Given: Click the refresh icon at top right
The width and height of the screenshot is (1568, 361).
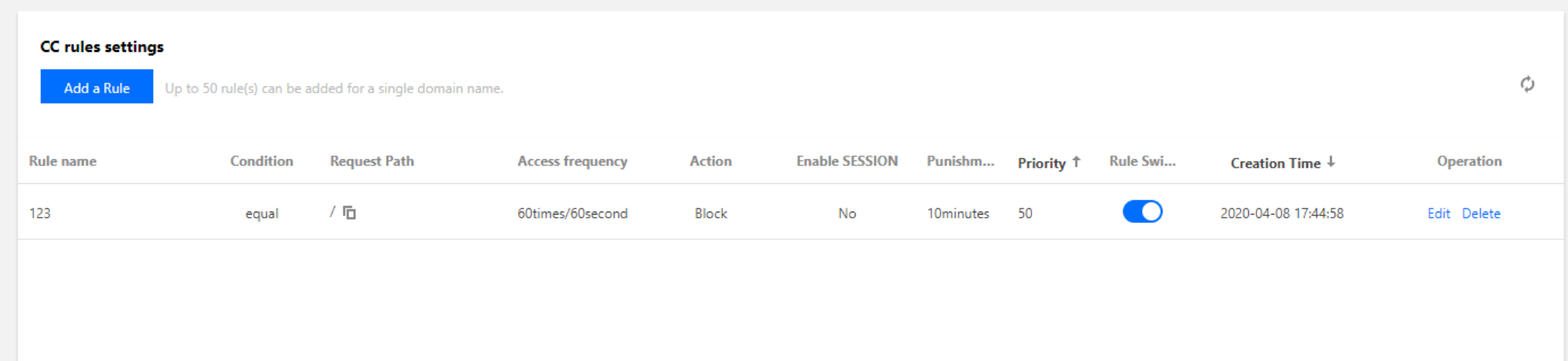Looking at the screenshot, I should pyautogui.click(x=1527, y=84).
